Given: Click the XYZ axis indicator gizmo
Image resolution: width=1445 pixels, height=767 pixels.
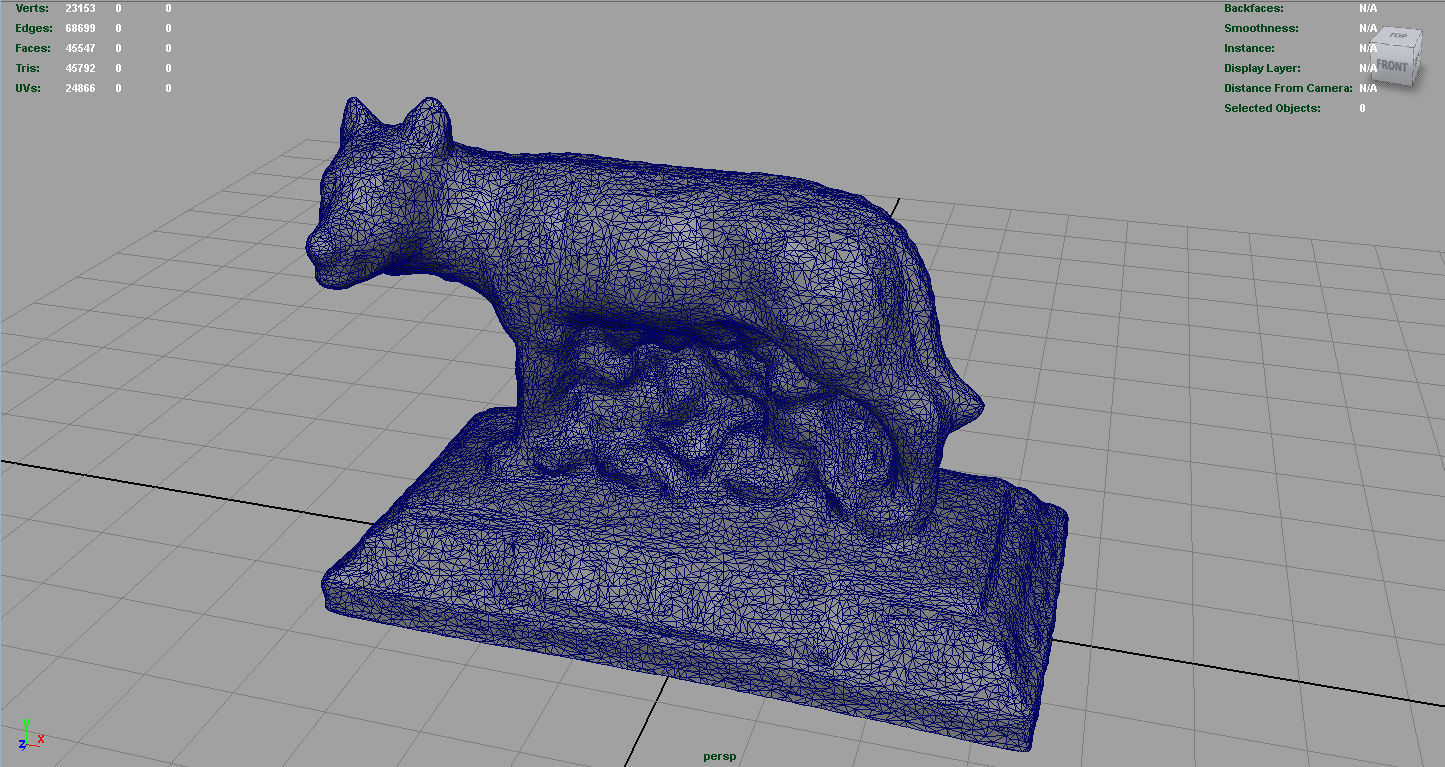Looking at the screenshot, I should pos(29,735).
